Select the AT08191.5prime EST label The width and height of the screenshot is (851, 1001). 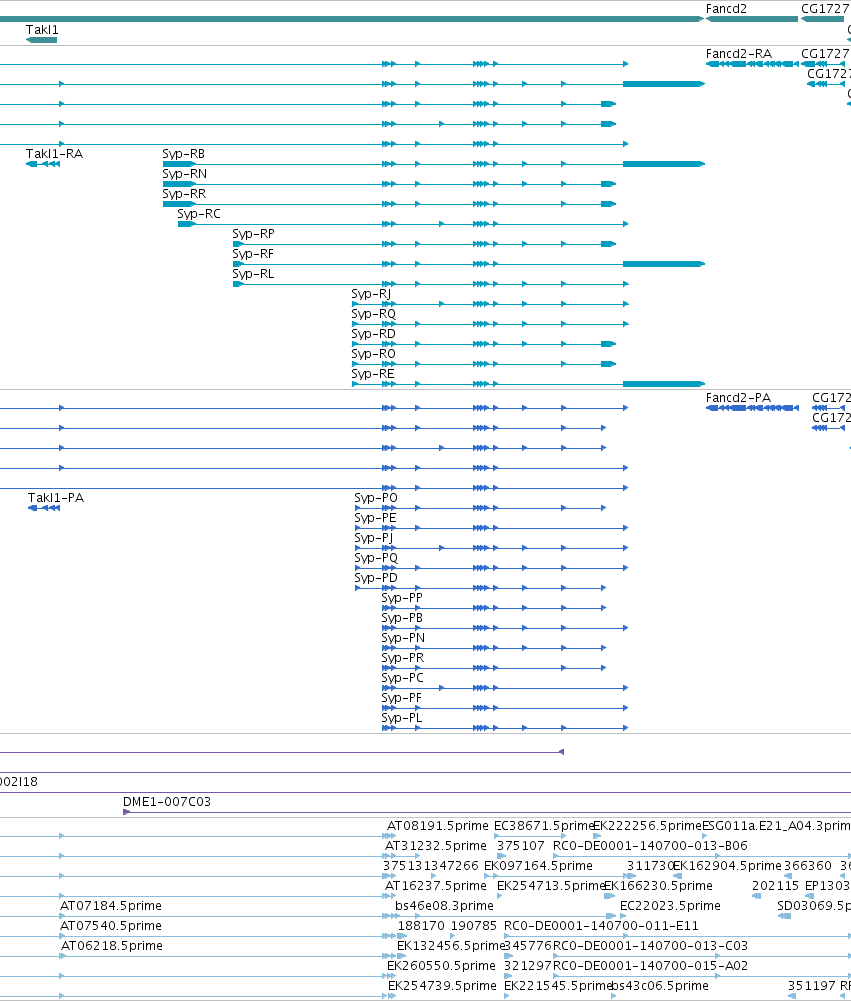coord(438,826)
